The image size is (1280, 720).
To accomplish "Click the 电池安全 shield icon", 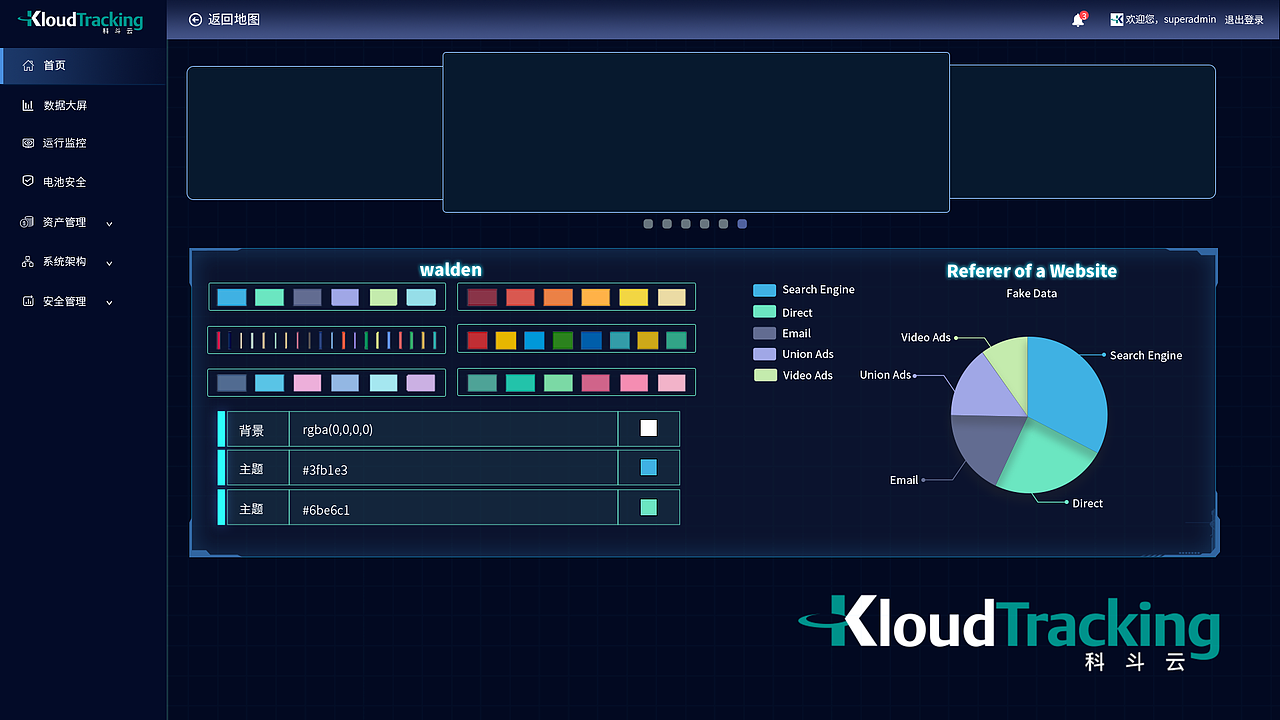I will click(28, 182).
